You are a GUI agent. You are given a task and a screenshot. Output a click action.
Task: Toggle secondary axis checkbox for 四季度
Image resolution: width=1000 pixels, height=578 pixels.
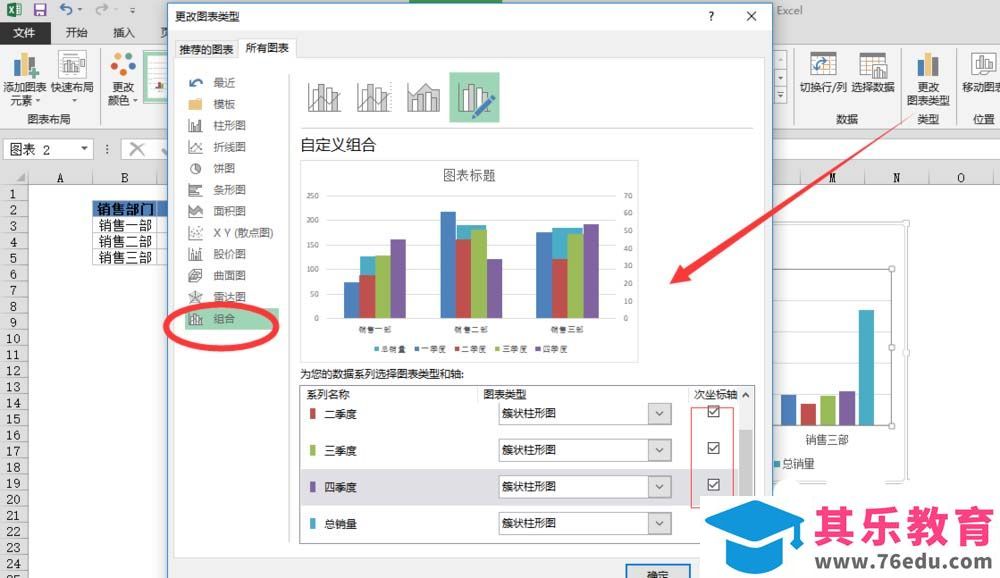pos(714,485)
